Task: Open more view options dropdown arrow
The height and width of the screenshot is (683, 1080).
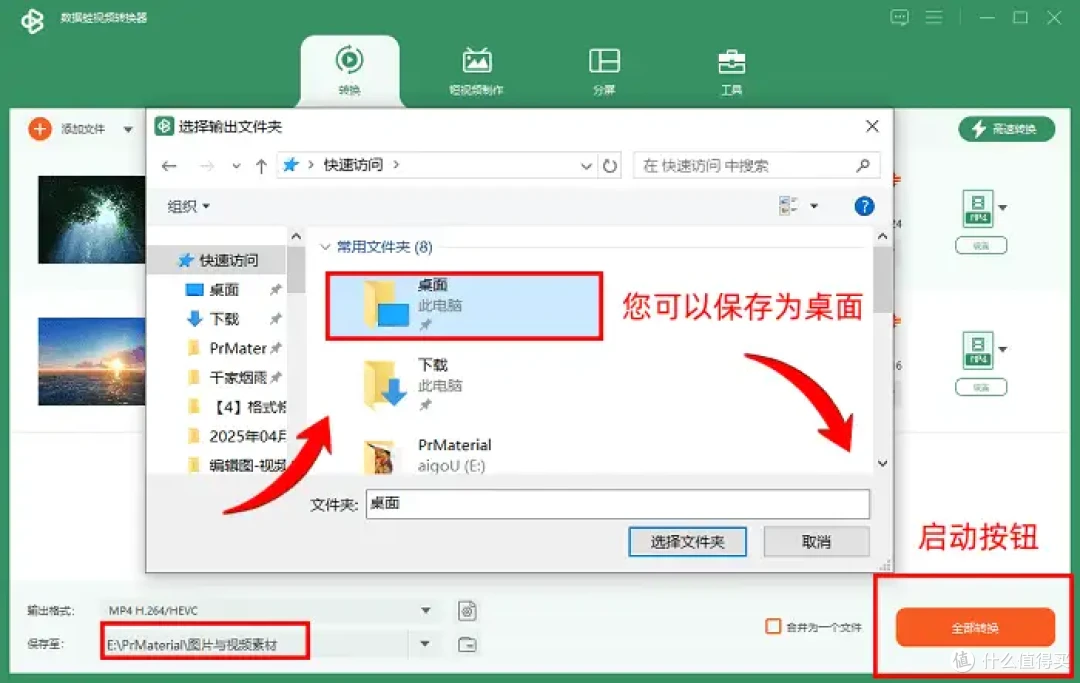Action: [x=814, y=206]
